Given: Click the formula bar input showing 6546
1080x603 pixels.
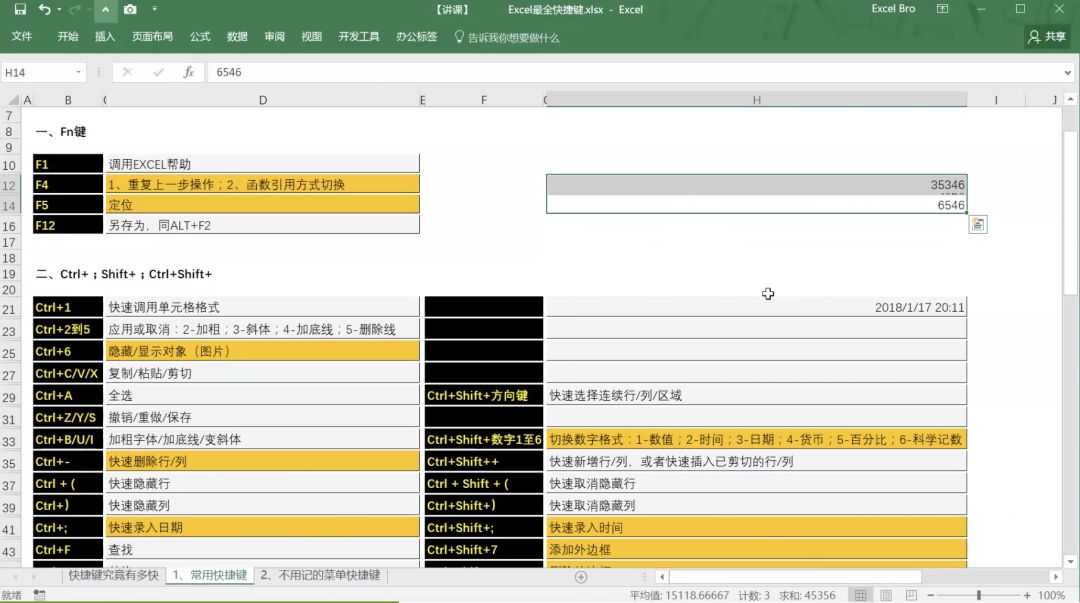Looking at the screenshot, I should click(x=630, y=72).
